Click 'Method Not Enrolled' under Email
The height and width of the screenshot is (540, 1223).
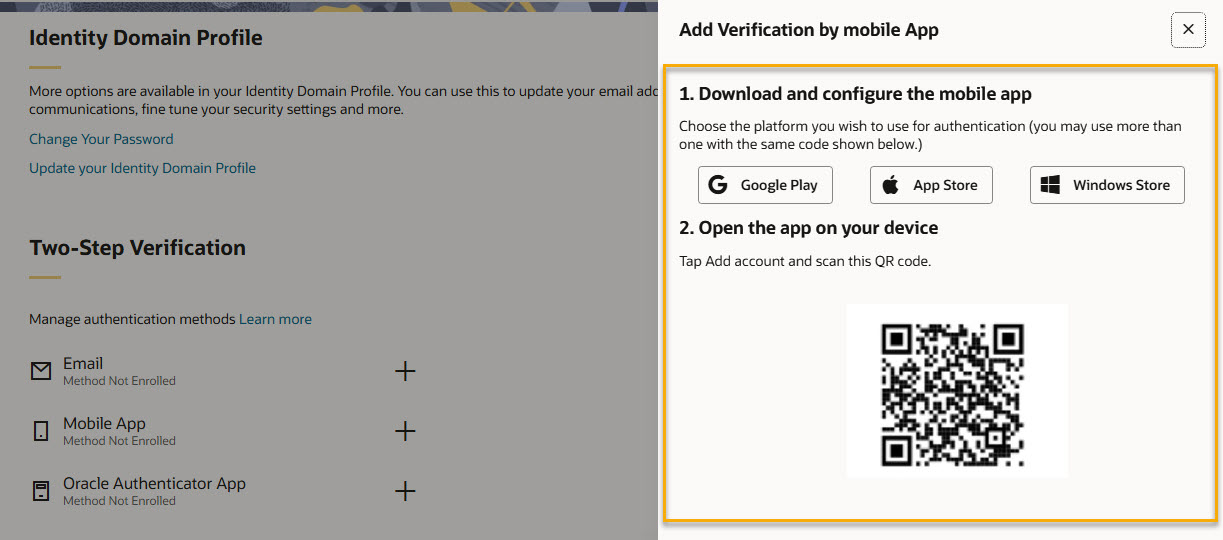119,381
